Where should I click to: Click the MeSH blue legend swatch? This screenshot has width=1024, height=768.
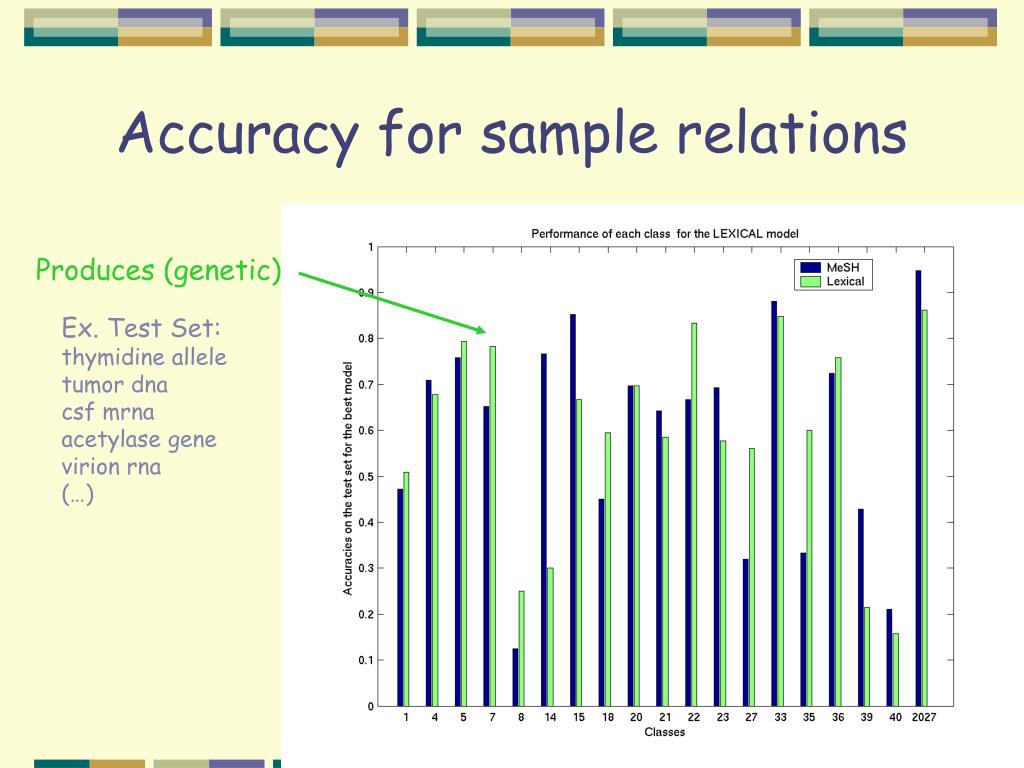tap(810, 267)
